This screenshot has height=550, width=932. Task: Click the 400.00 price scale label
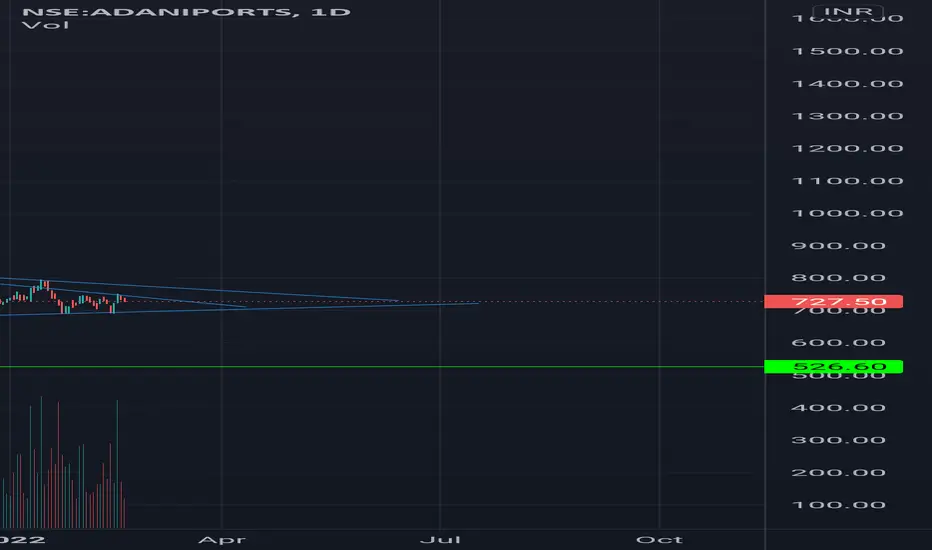click(839, 407)
